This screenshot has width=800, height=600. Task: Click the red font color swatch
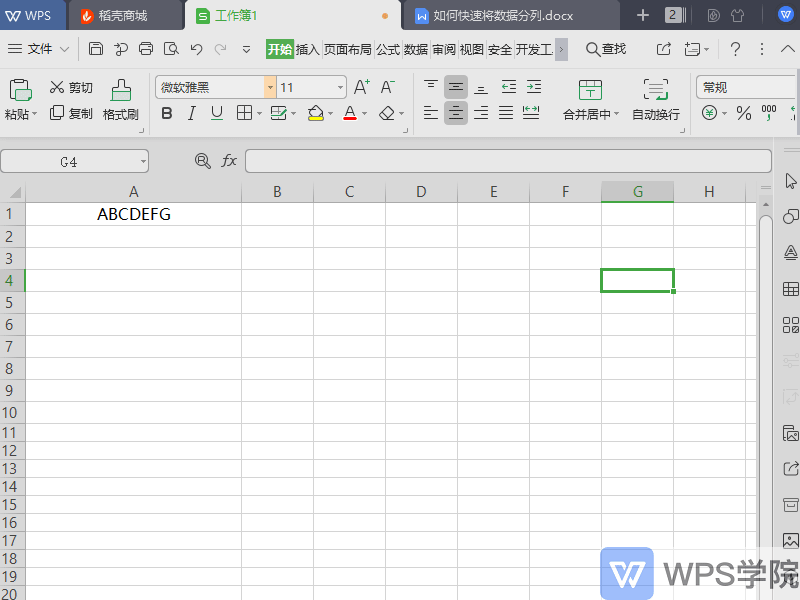click(350, 117)
